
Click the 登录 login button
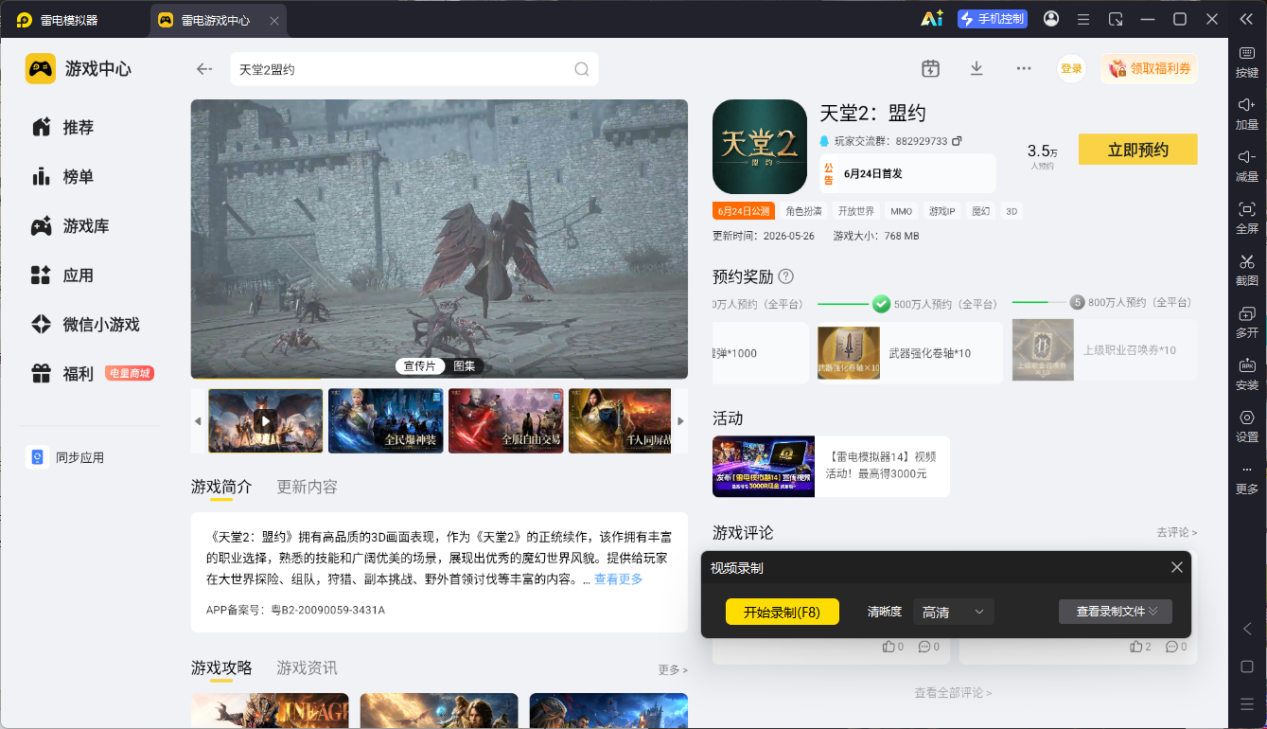pos(1071,68)
